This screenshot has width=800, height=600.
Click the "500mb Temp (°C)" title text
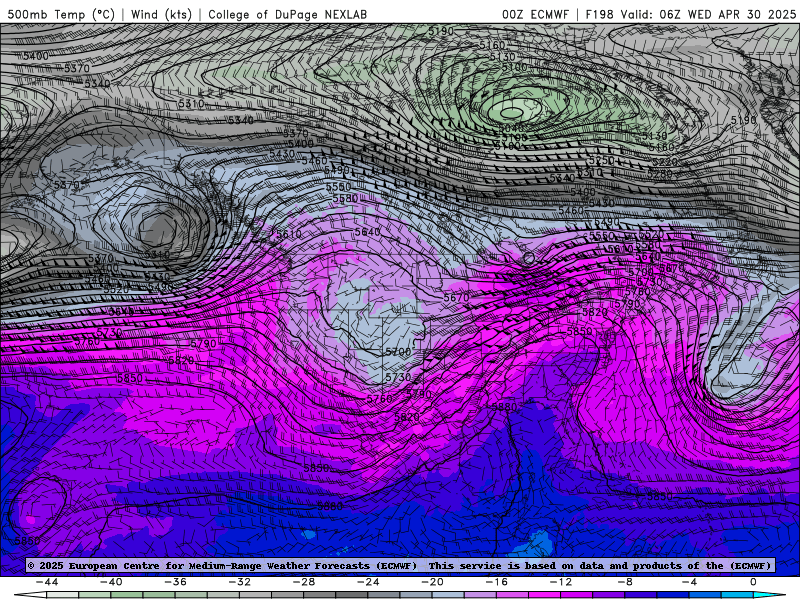pos(61,14)
